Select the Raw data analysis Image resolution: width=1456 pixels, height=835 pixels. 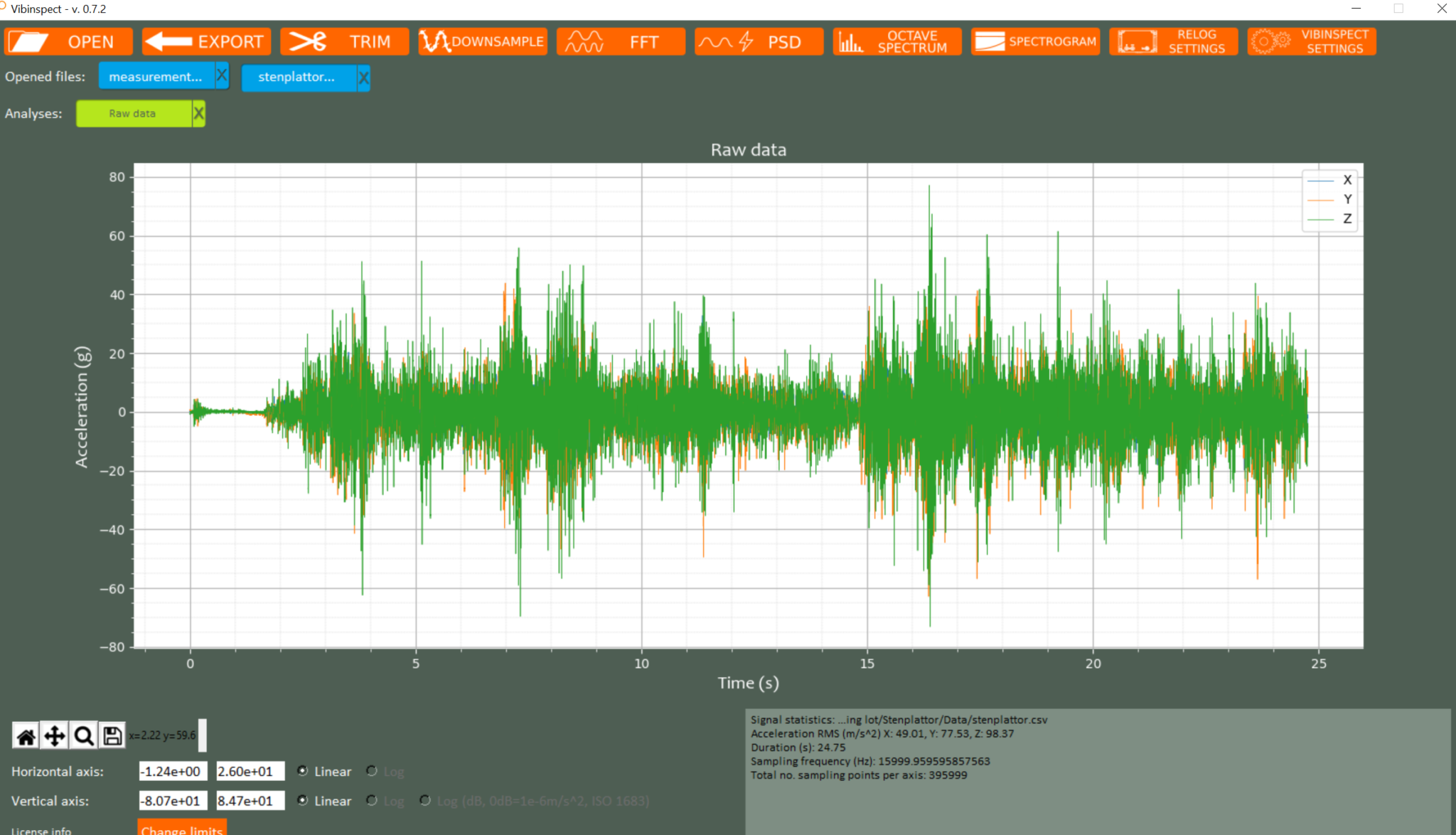pos(135,113)
